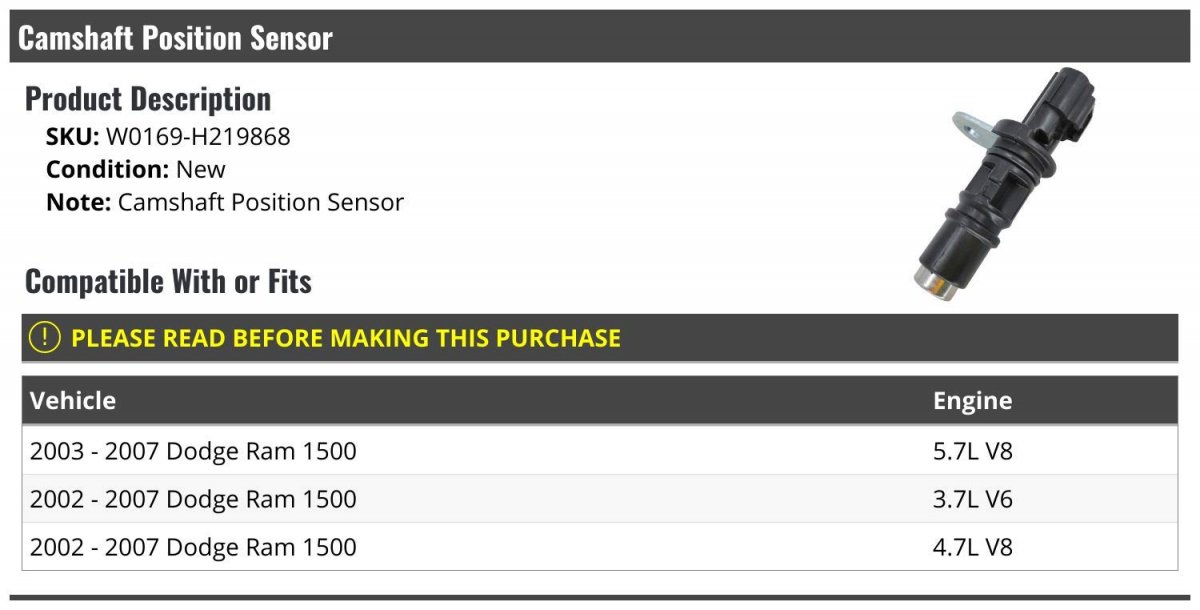
Task: Select the SKU W0169-H219868 text
Action: click(168, 137)
